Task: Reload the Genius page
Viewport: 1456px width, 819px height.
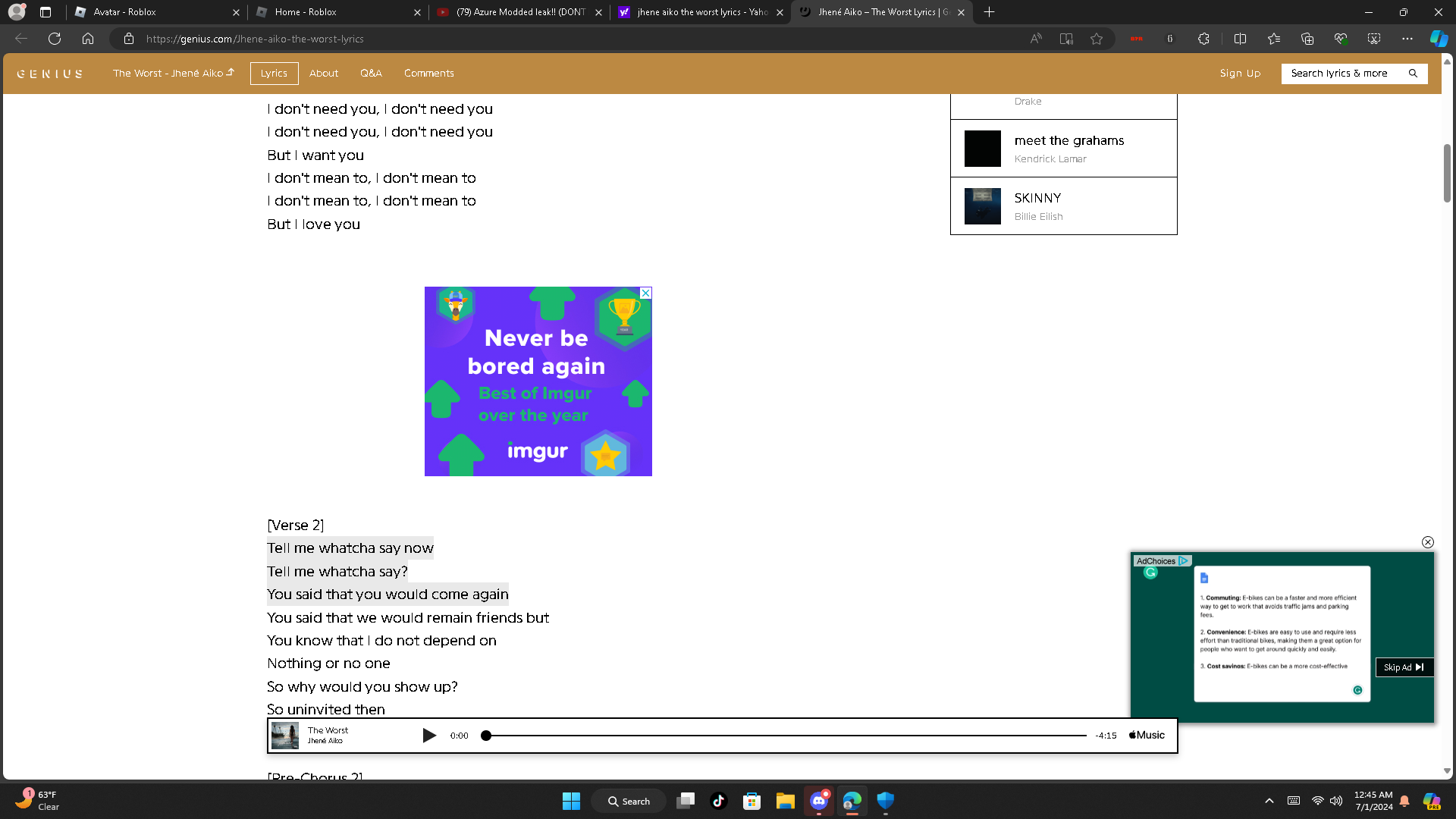Action: tap(55, 39)
